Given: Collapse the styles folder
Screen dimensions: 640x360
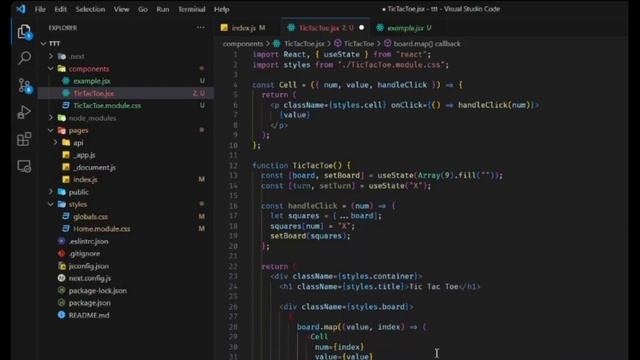Looking at the screenshot, I should [x=51, y=204].
